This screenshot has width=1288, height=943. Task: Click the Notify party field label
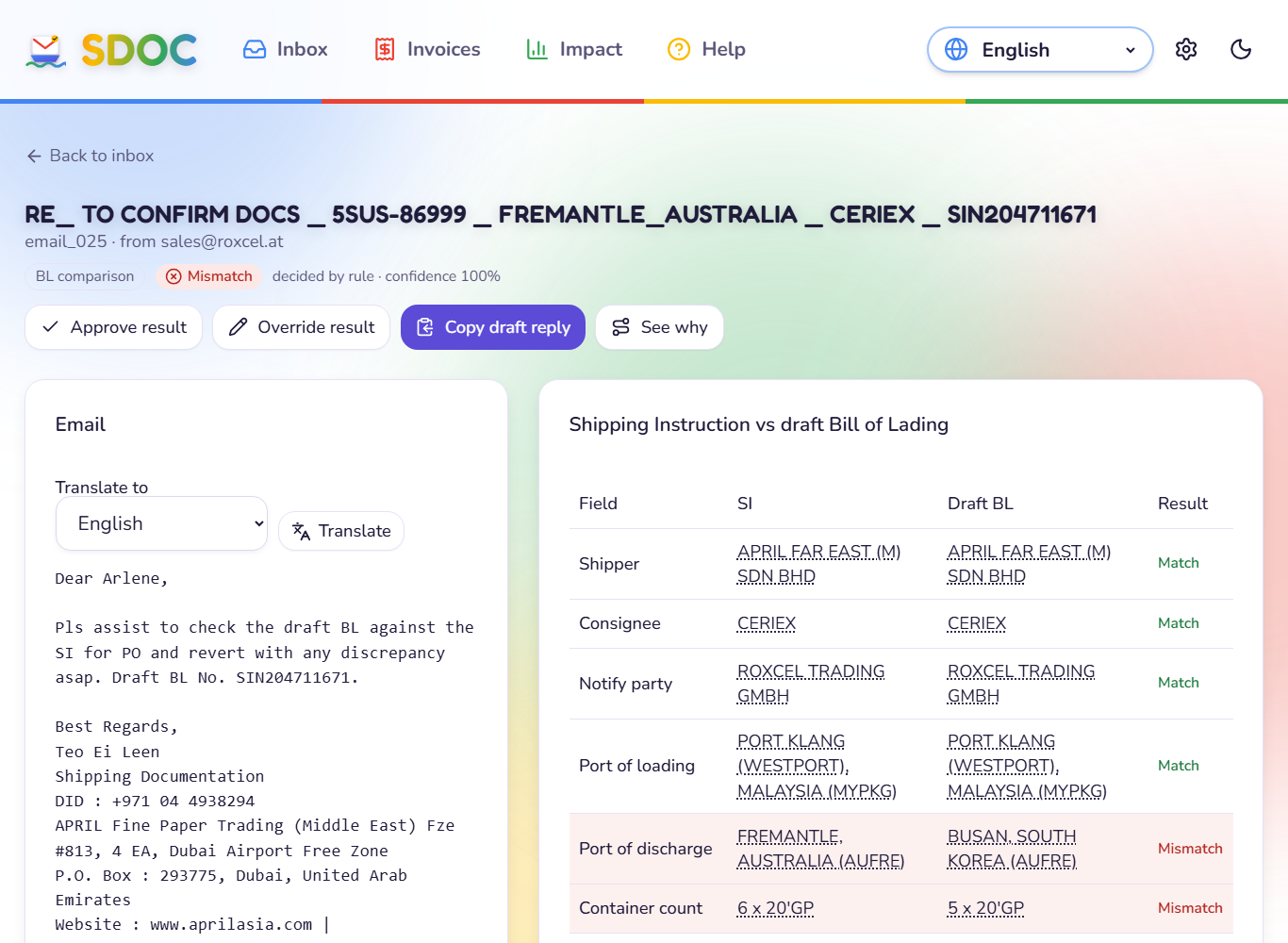click(x=626, y=684)
